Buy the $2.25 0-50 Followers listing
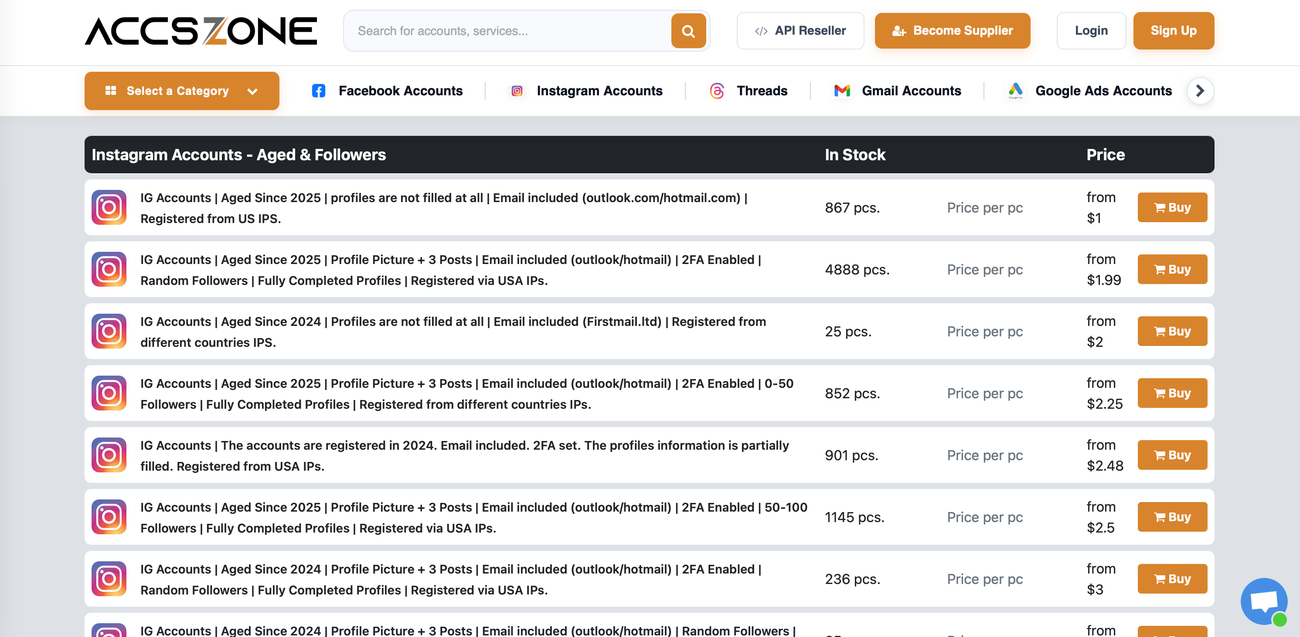Image resolution: width=1300 pixels, height=637 pixels. tap(1172, 394)
